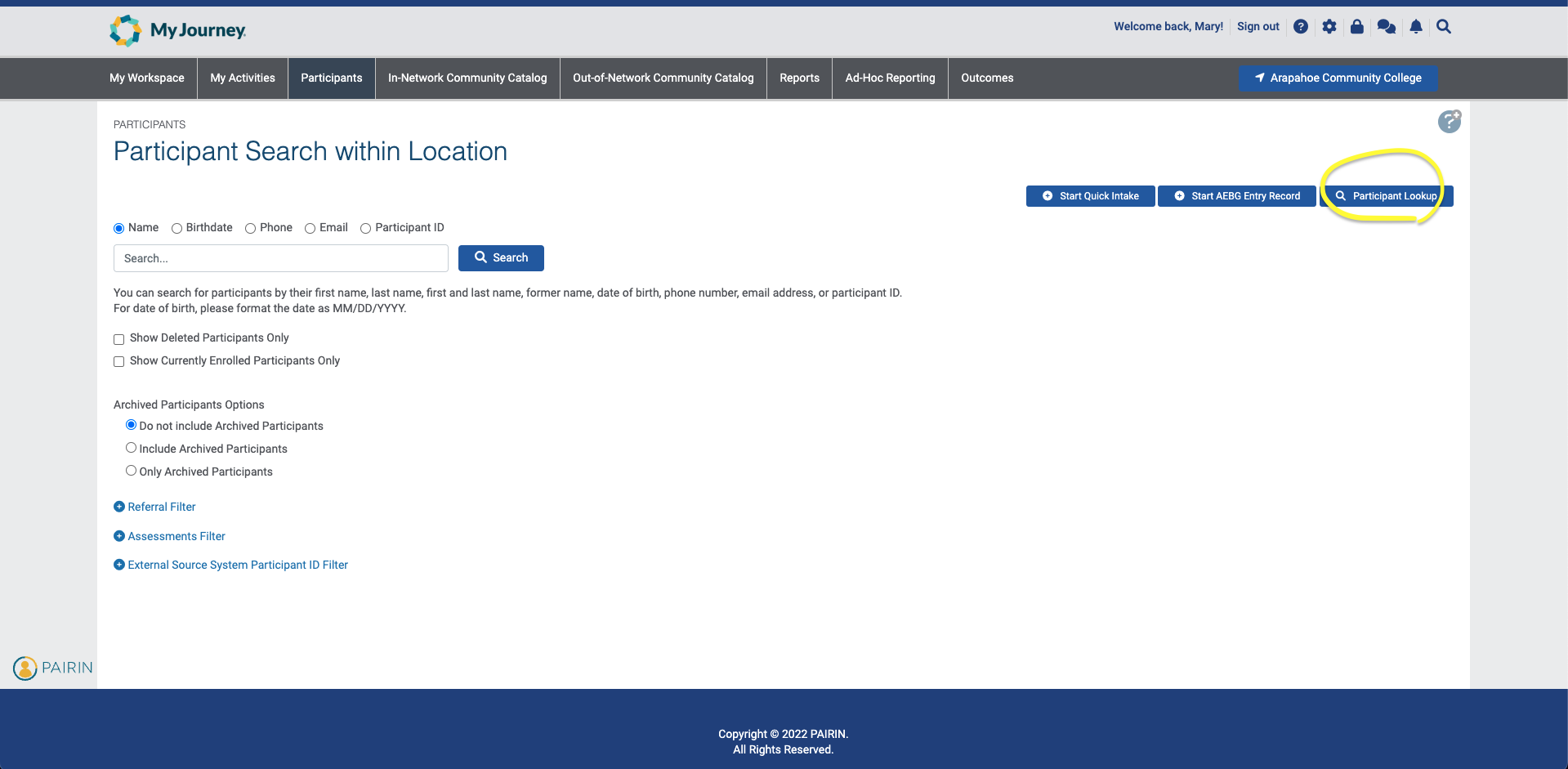The width and height of the screenshot is (1568, 769).
Task: Click the Start Quick Intake button
Action: point(1090,196)
